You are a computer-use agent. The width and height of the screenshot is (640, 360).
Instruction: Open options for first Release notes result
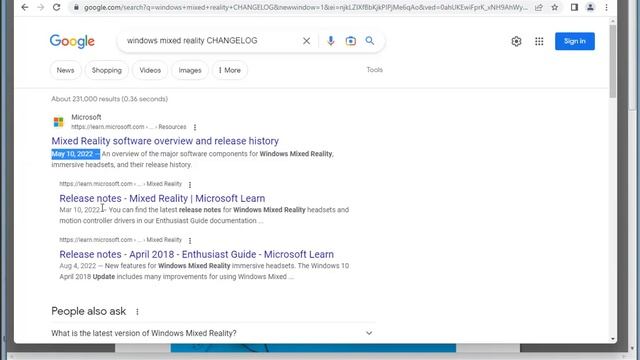pos(190,184)
